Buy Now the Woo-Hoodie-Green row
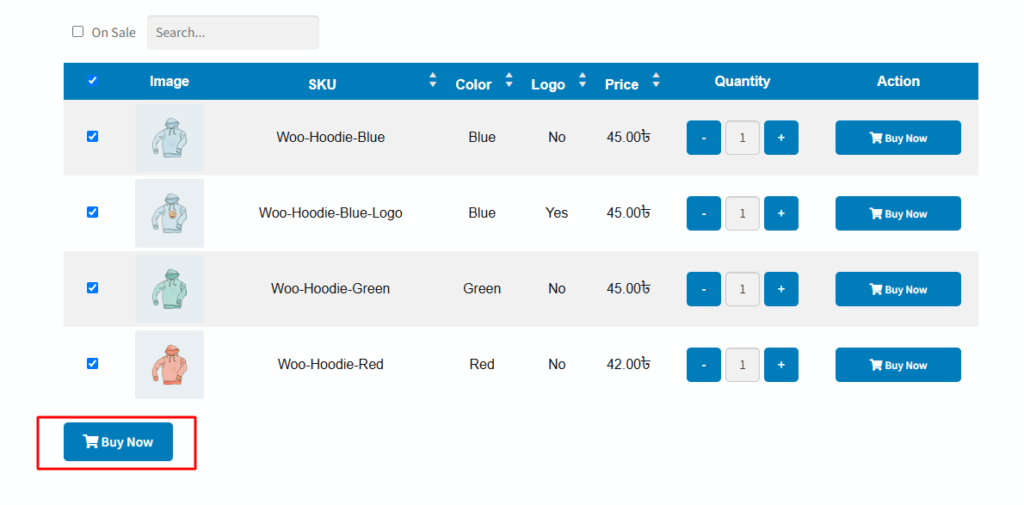Screen dimensions: 1024x505 tap(898, 289)
